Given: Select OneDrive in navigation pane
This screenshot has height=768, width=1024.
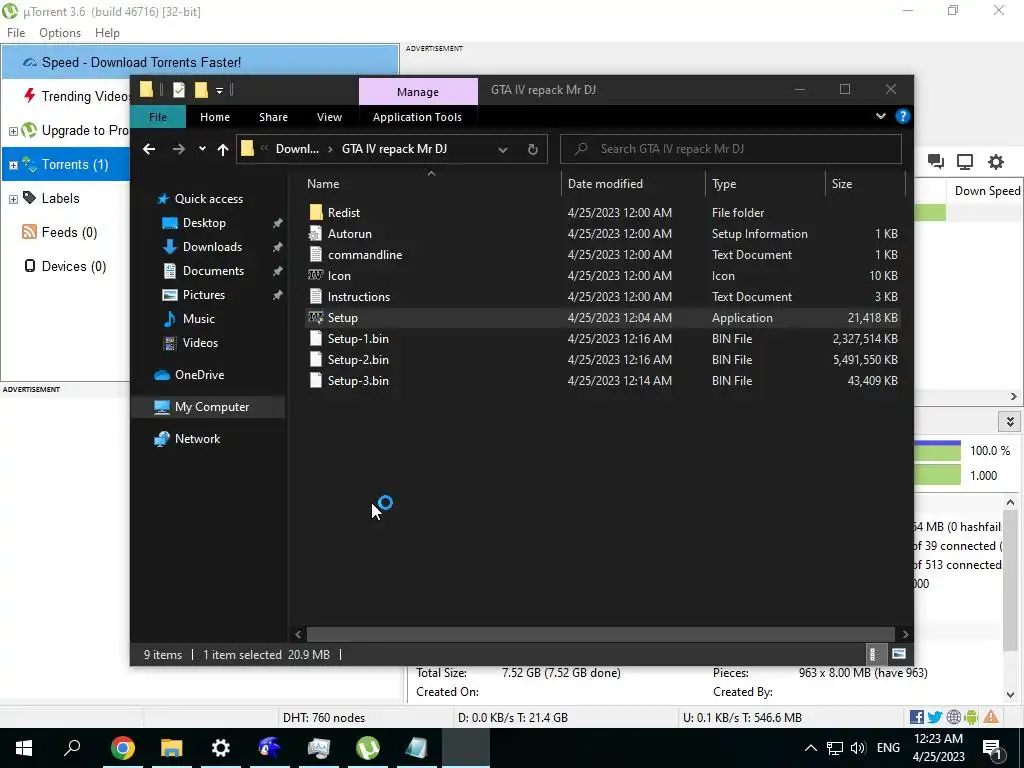Looking at the screenshot, I should (x=199, y=375).
